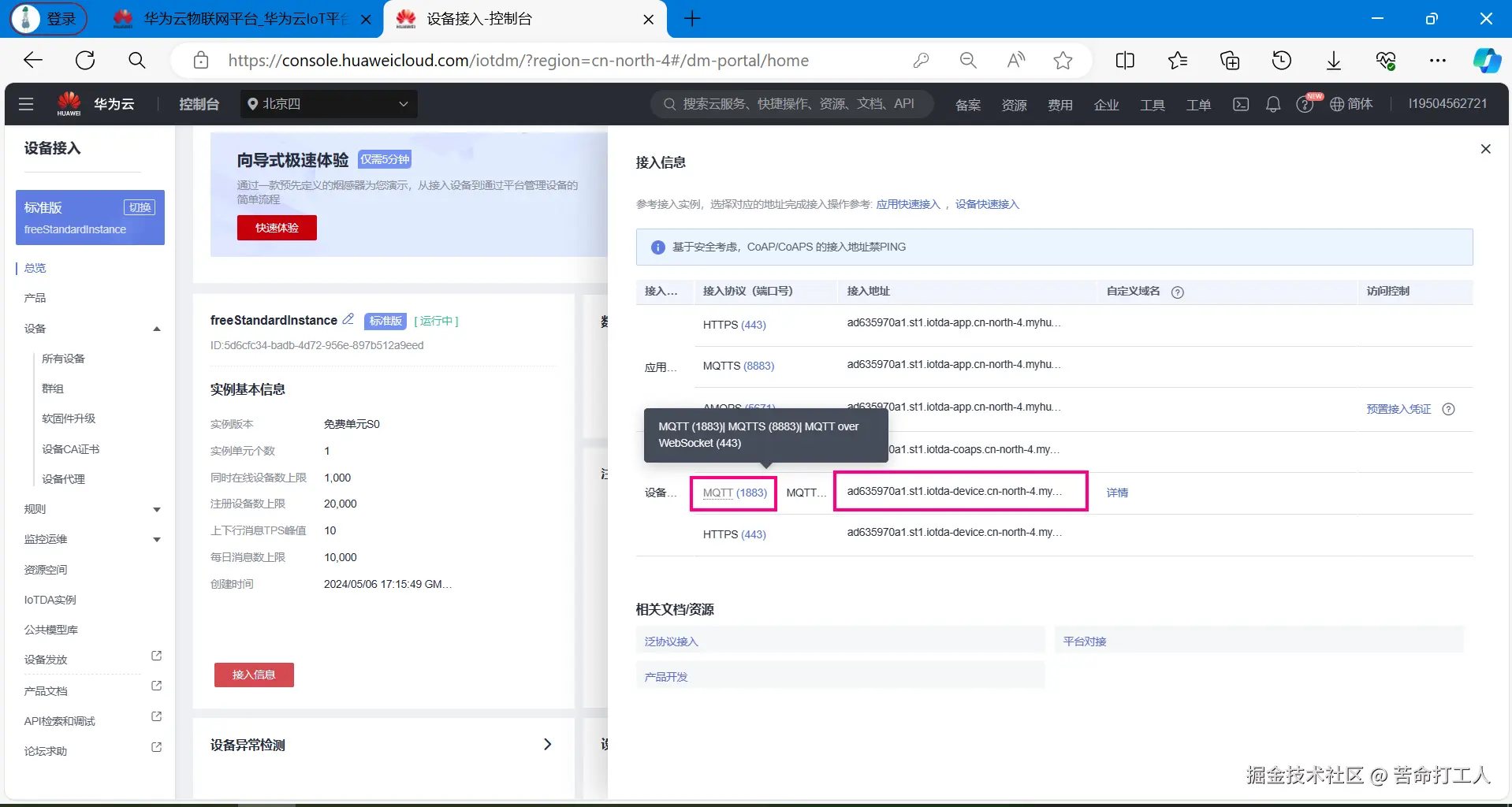The width and height of the screenshot is (1512, 807).
Task: Expand the 规则 sidebar section
Action: (x=157, y=510)
